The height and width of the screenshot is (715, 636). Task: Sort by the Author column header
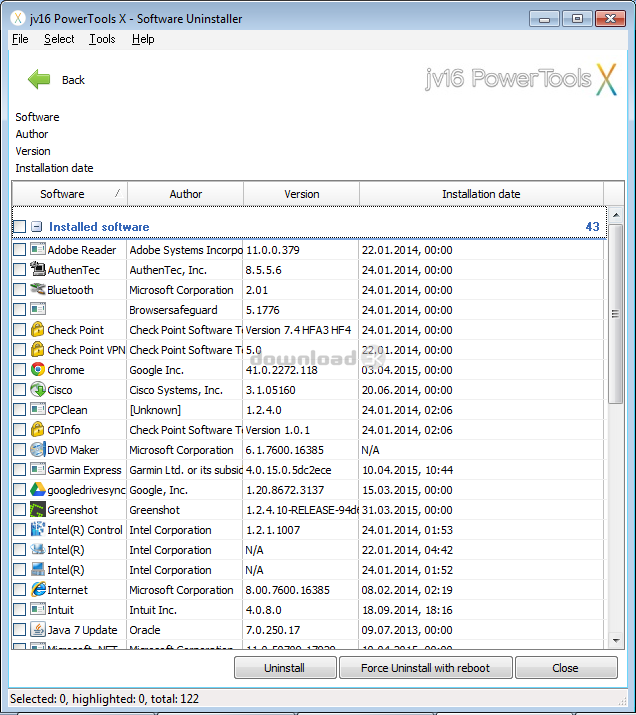click(x=186, y=194)
